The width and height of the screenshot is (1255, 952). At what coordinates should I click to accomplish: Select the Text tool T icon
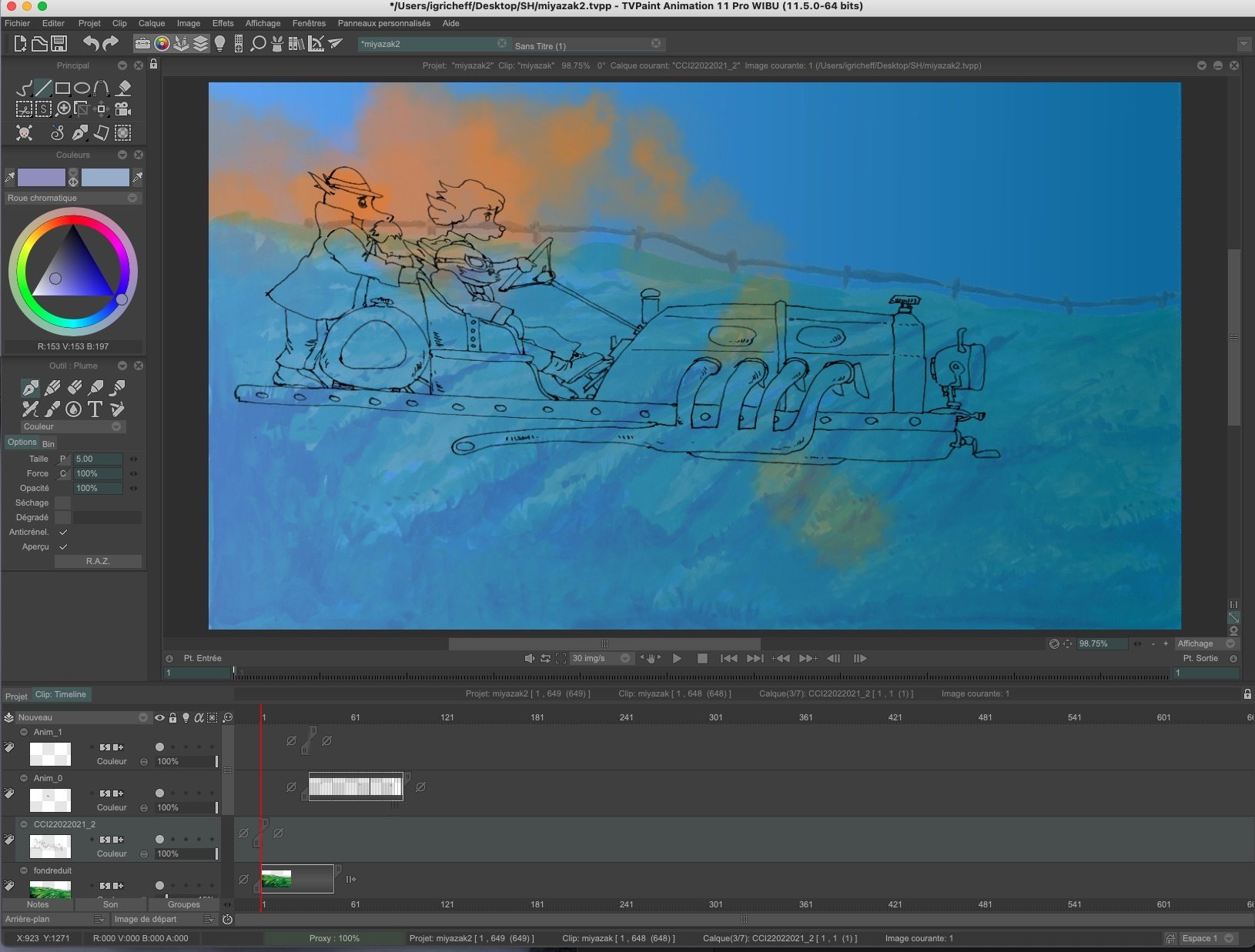(x=95, y=409)
